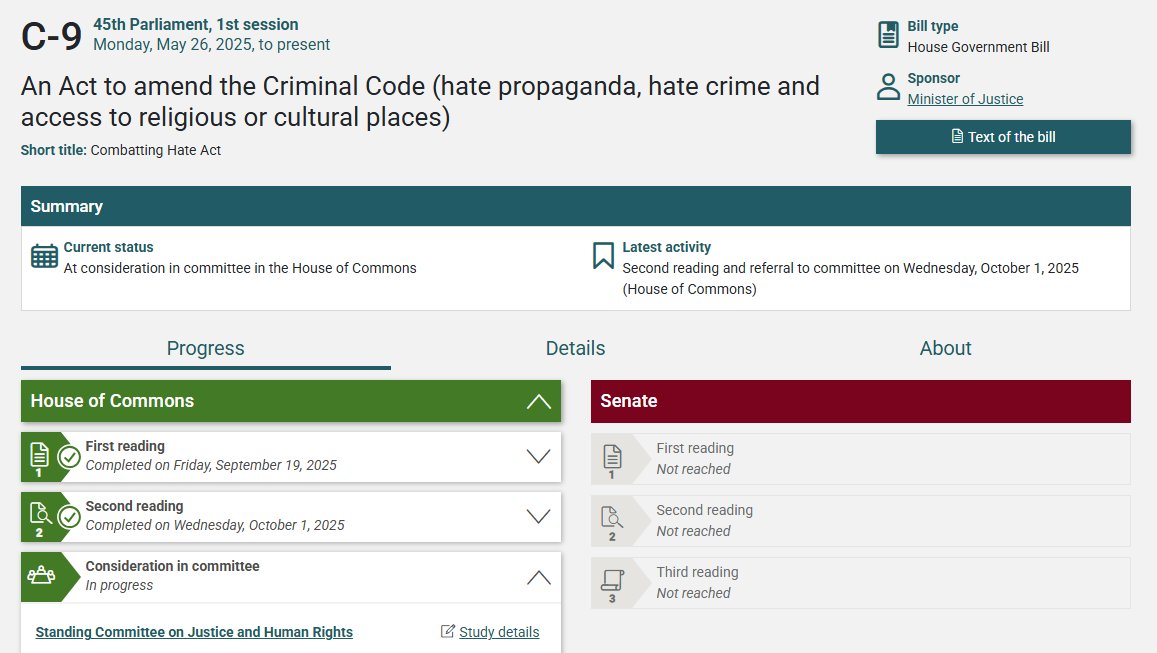Collapse the House of Commons section
This screenshot has width=1157, height=653.
point(538,401)
